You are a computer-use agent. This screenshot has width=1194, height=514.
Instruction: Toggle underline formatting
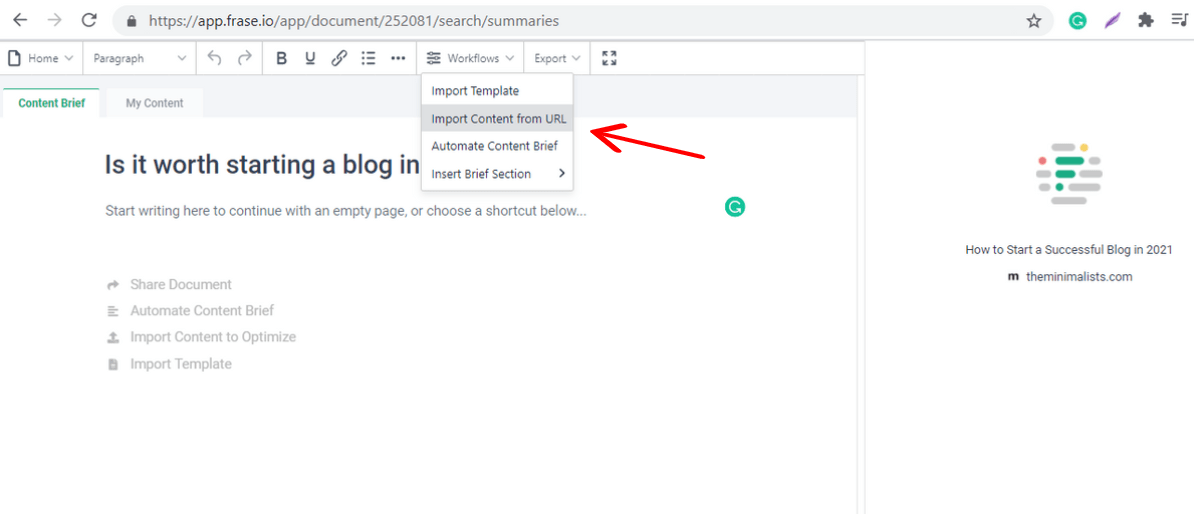pos(310,58)
